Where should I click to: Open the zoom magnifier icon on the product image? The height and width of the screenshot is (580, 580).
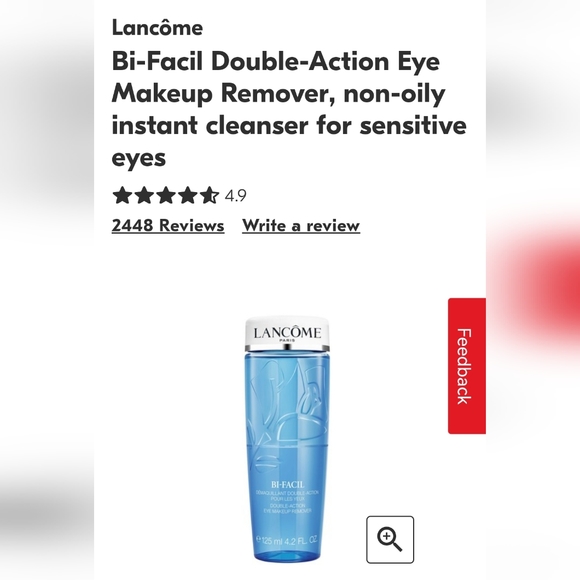(x=390, y=540)
